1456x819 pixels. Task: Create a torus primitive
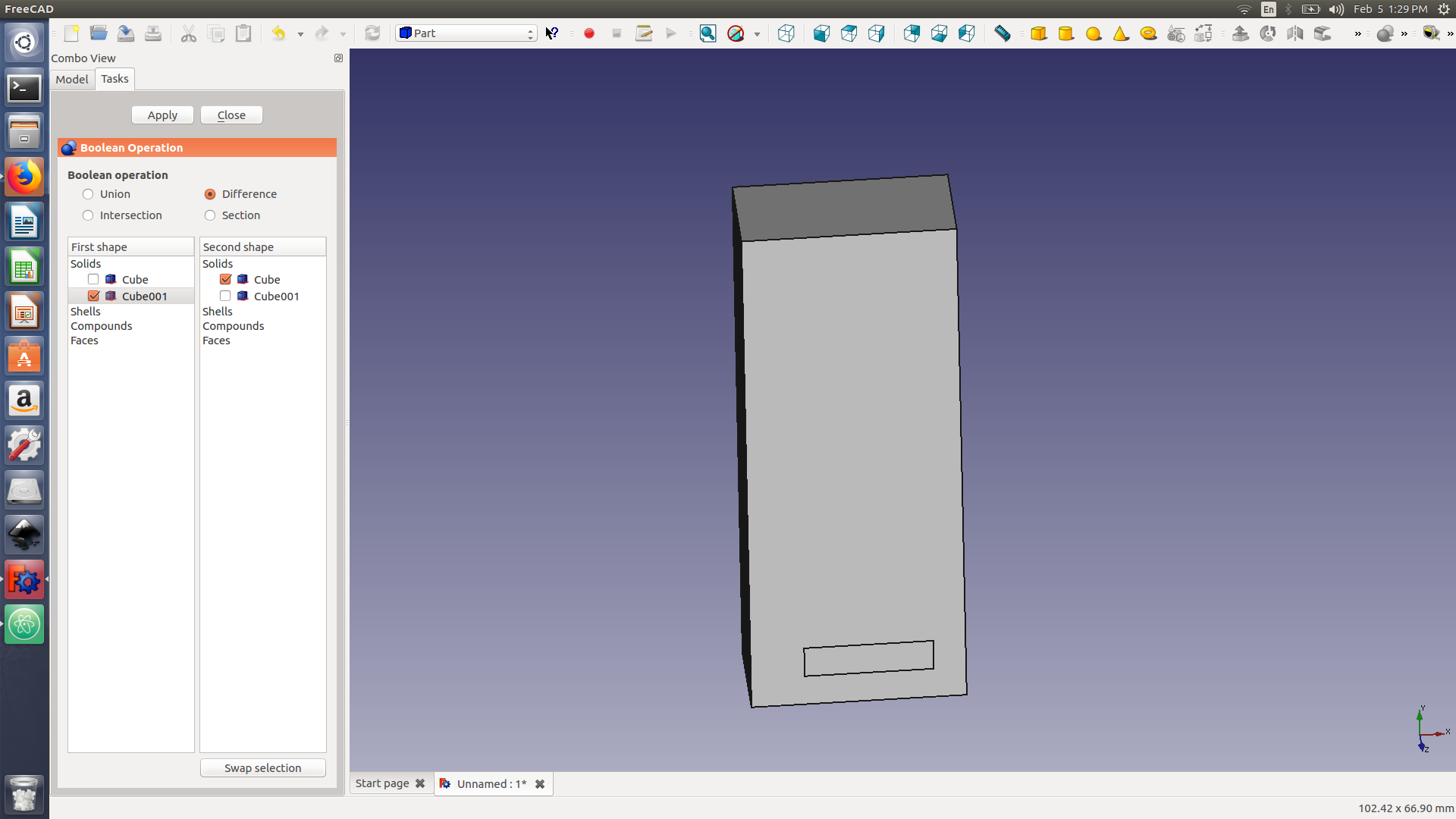click(1149, 33)
